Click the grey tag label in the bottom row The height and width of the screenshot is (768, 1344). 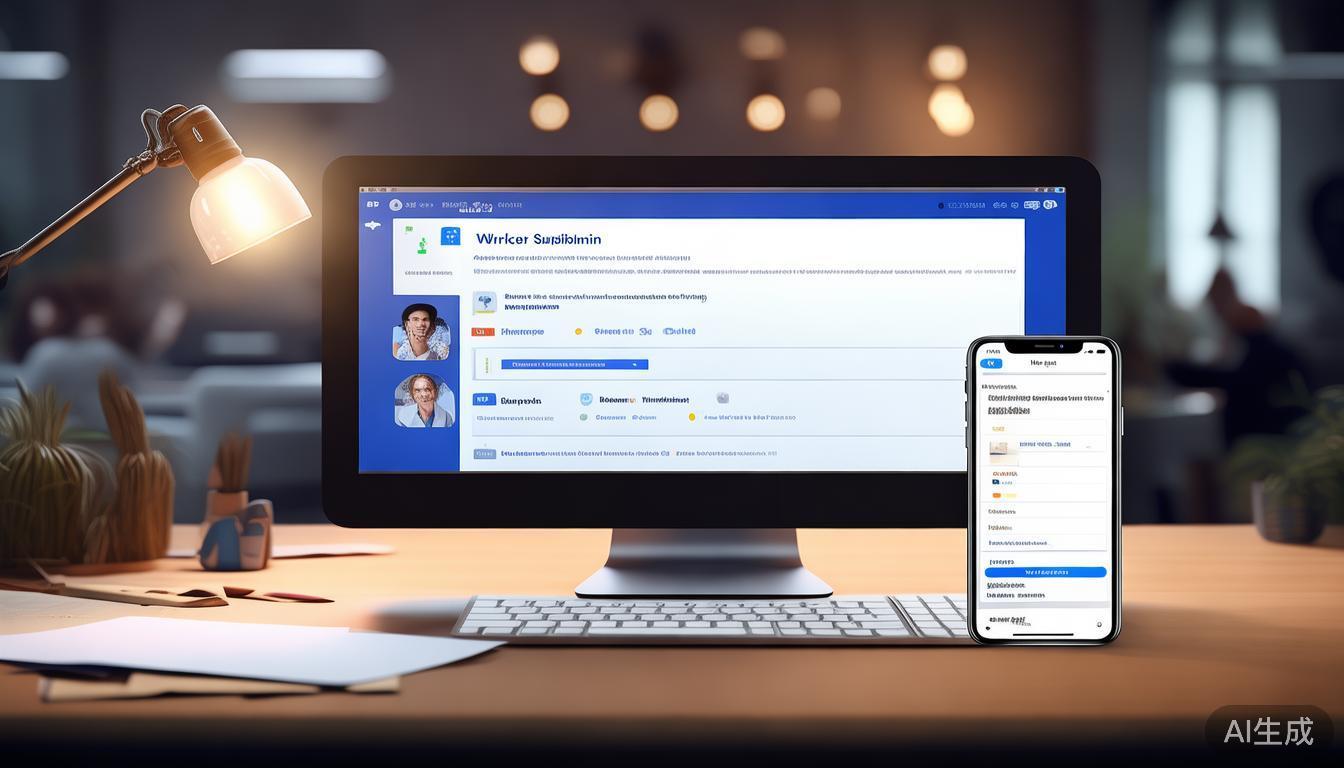tap(484, 453)
